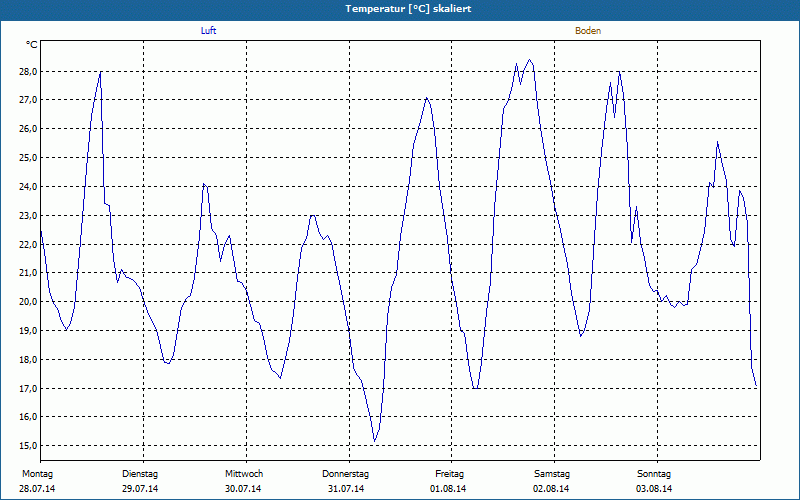This screenshot has width=800, height=500.
Task: Click the 27,0 y-axis value
Action: (28, 100)
